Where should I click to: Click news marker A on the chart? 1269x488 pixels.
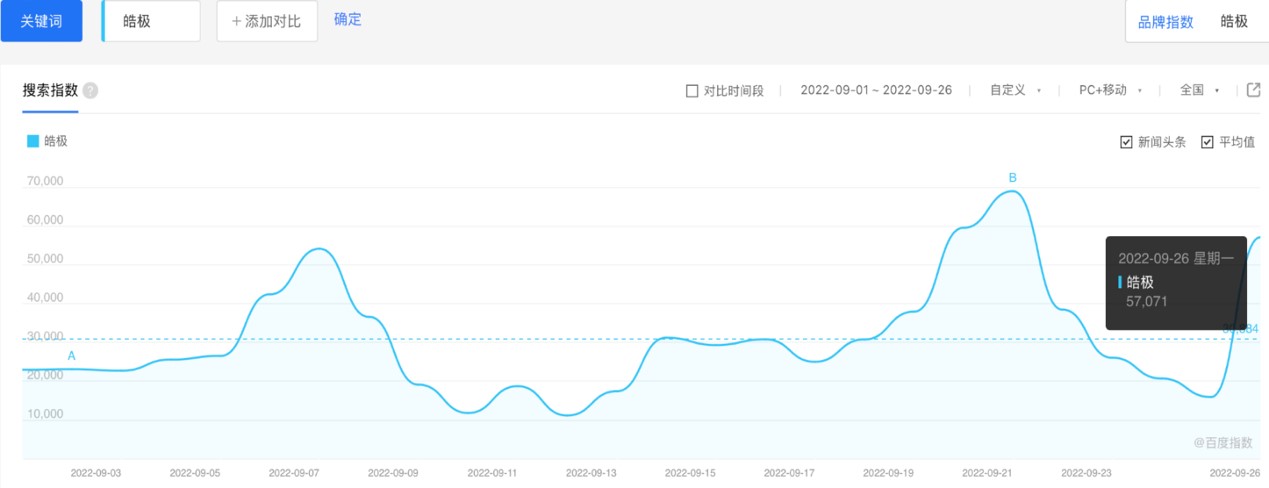71,356
